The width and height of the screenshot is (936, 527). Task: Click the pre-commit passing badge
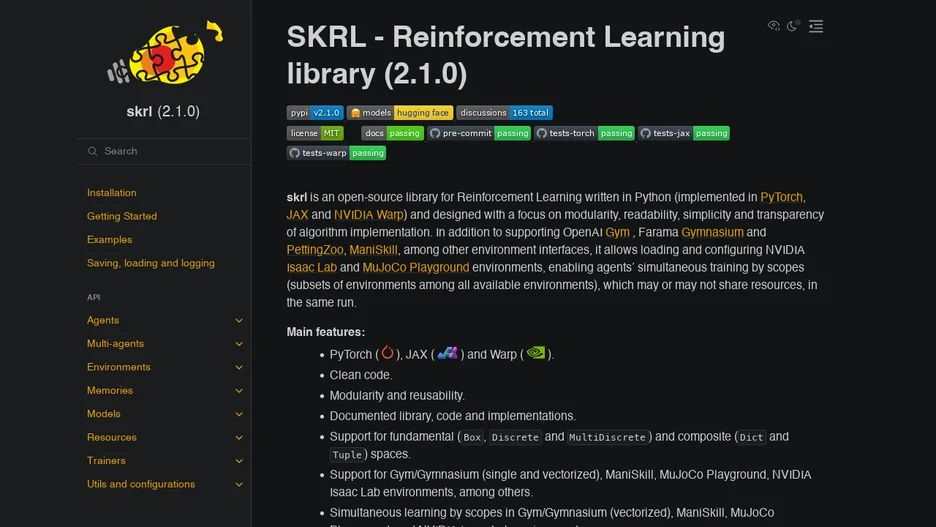click(479, 133)
